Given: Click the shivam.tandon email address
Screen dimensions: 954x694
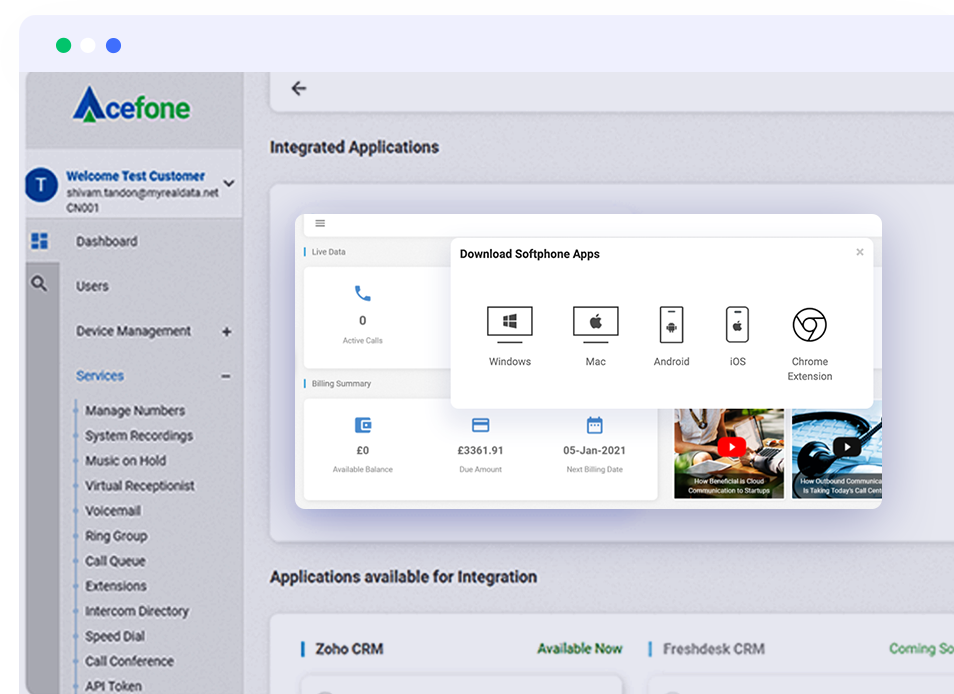Looking at the screenshot, I should (142, 193).
